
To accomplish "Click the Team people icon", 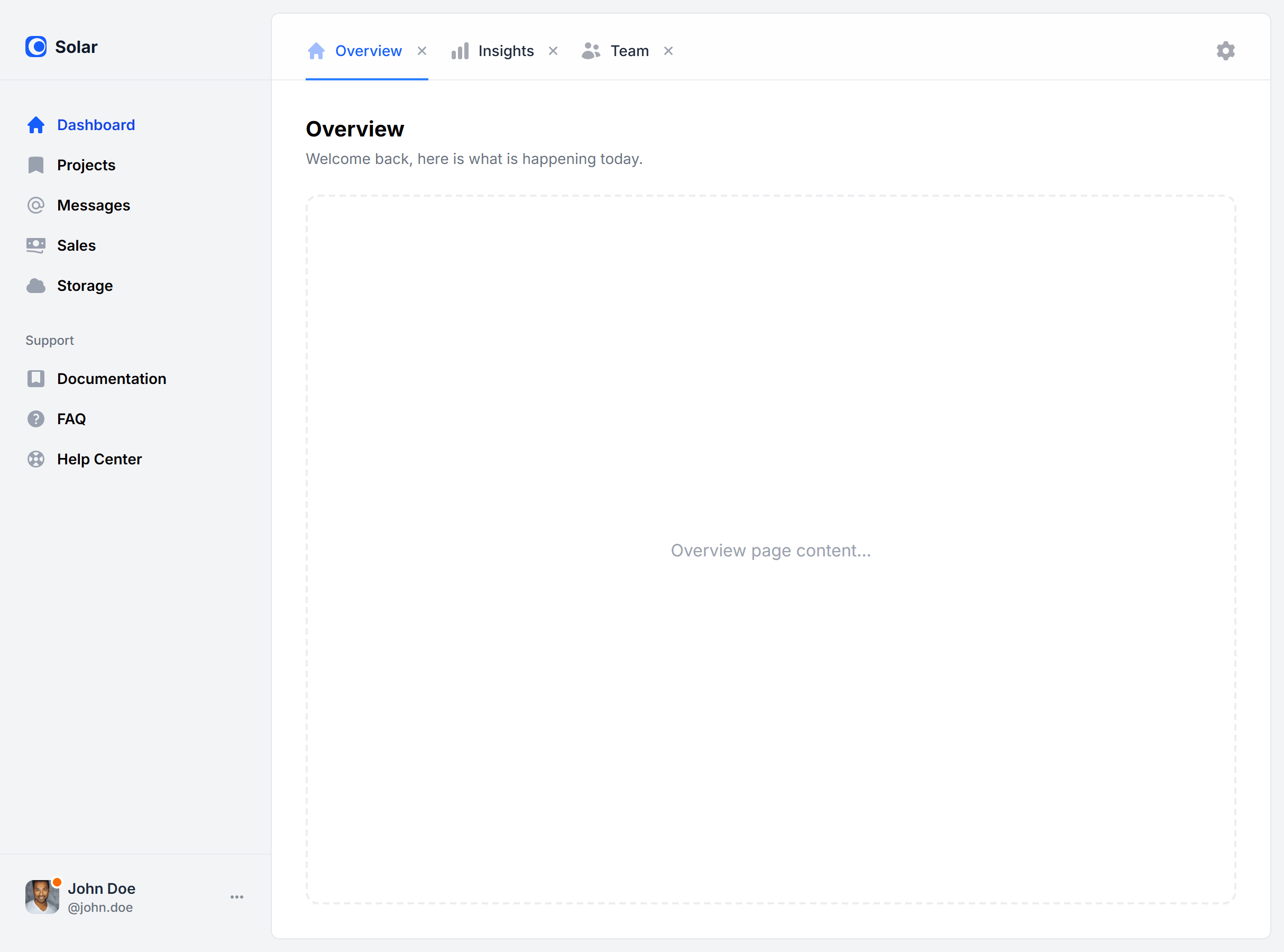I will pyautogui.click(x=591, y=51).
